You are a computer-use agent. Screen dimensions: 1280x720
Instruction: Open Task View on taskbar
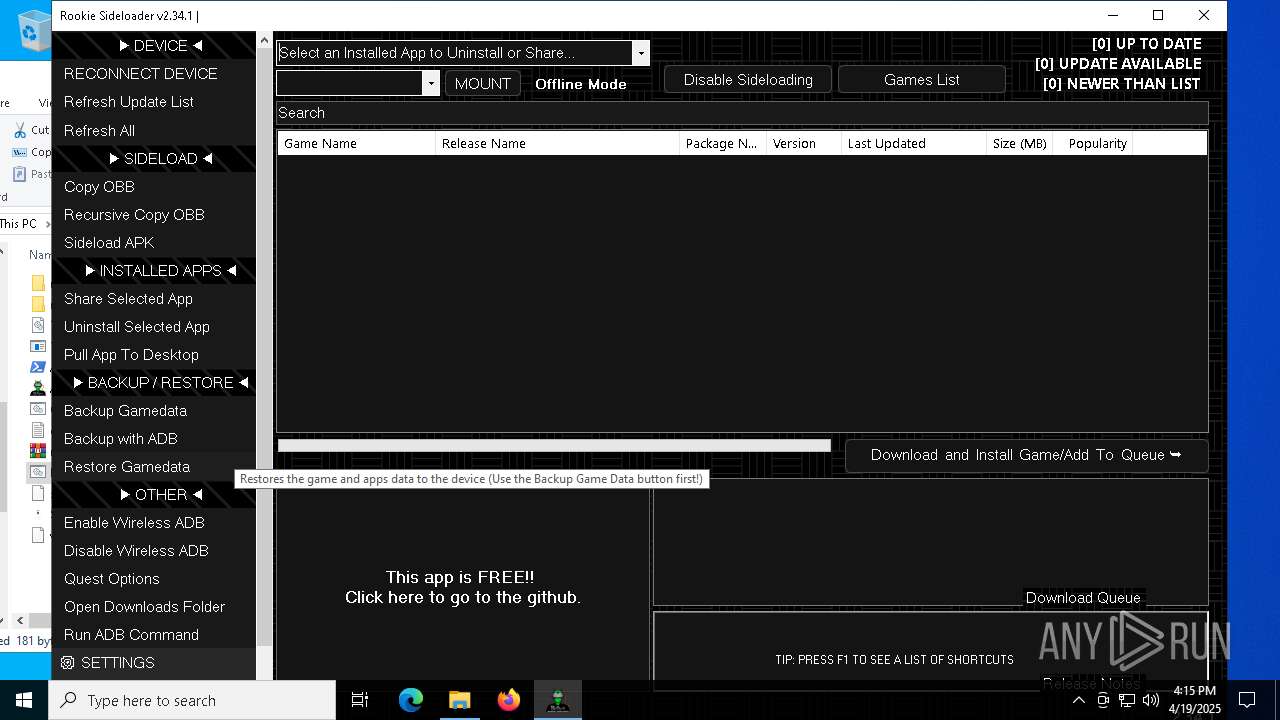point(360,700)
